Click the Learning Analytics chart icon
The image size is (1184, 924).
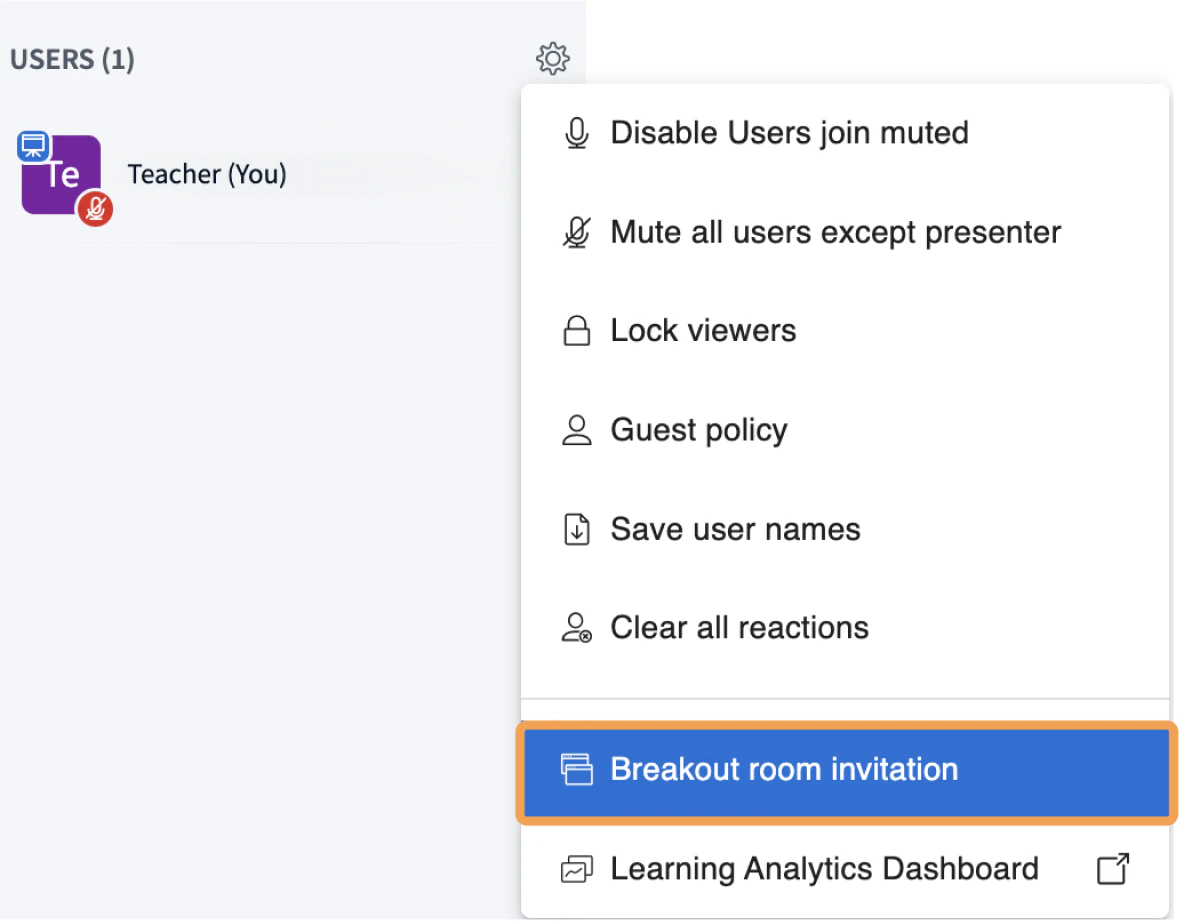pyautogui.click(x=576, y=870)
